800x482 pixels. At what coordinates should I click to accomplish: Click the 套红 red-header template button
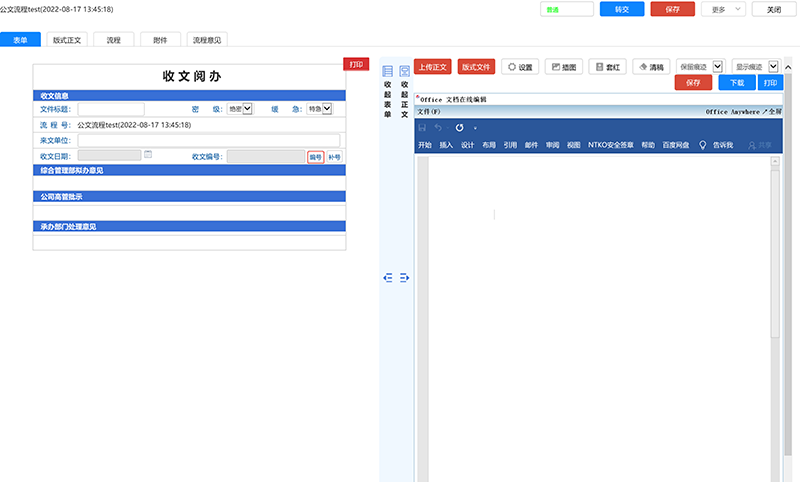pos(608,67)
